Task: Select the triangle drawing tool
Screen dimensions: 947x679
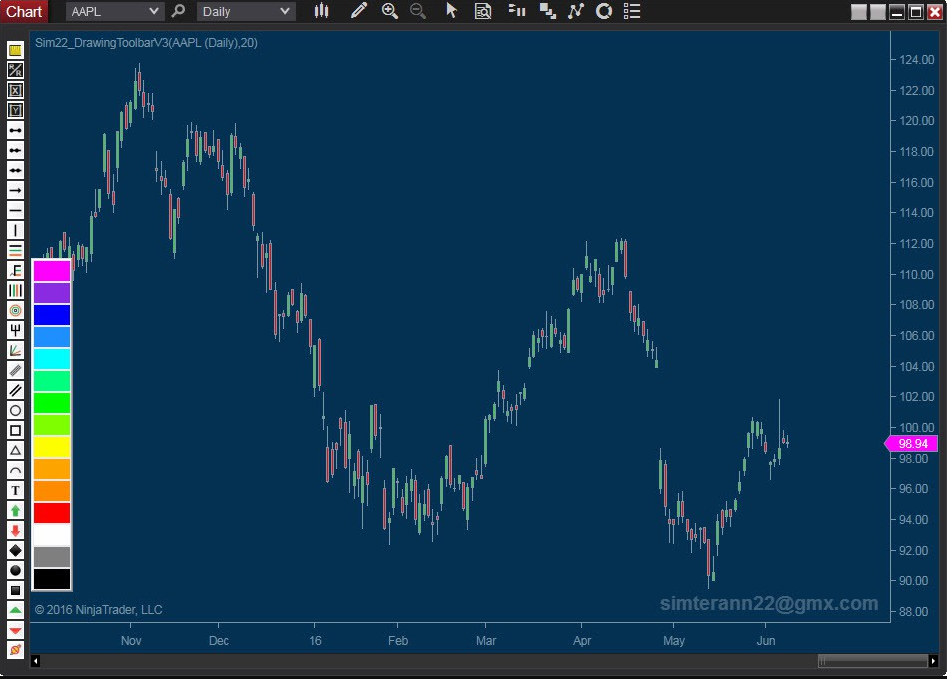Action: coord(15,450)
